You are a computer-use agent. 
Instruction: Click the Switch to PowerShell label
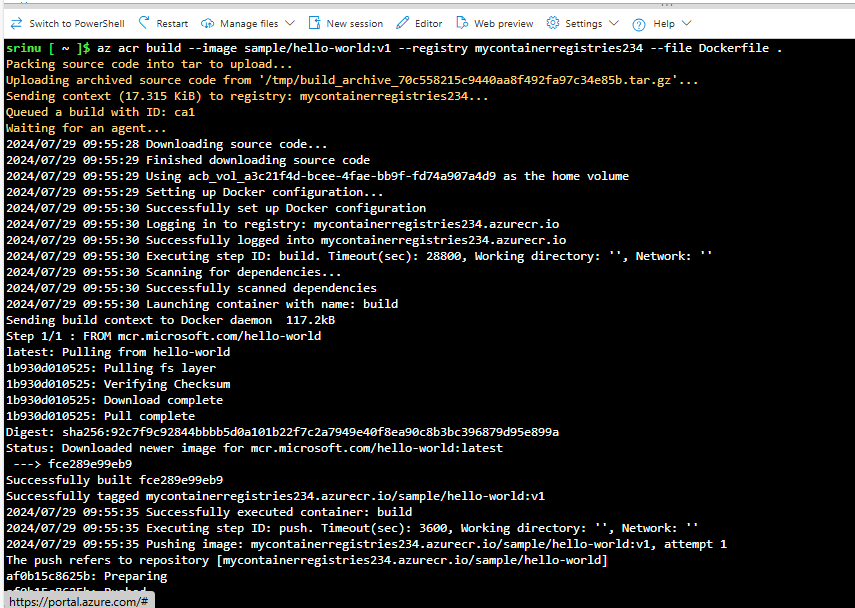tap(77, 23)
